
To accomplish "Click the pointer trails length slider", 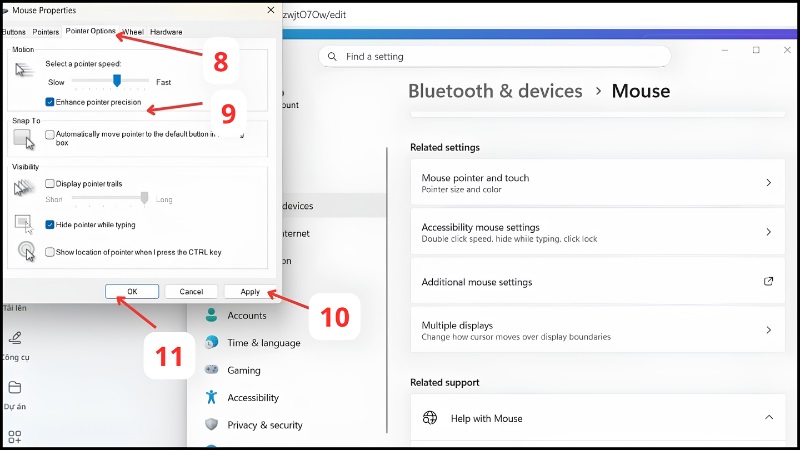I will click(144, 198).
